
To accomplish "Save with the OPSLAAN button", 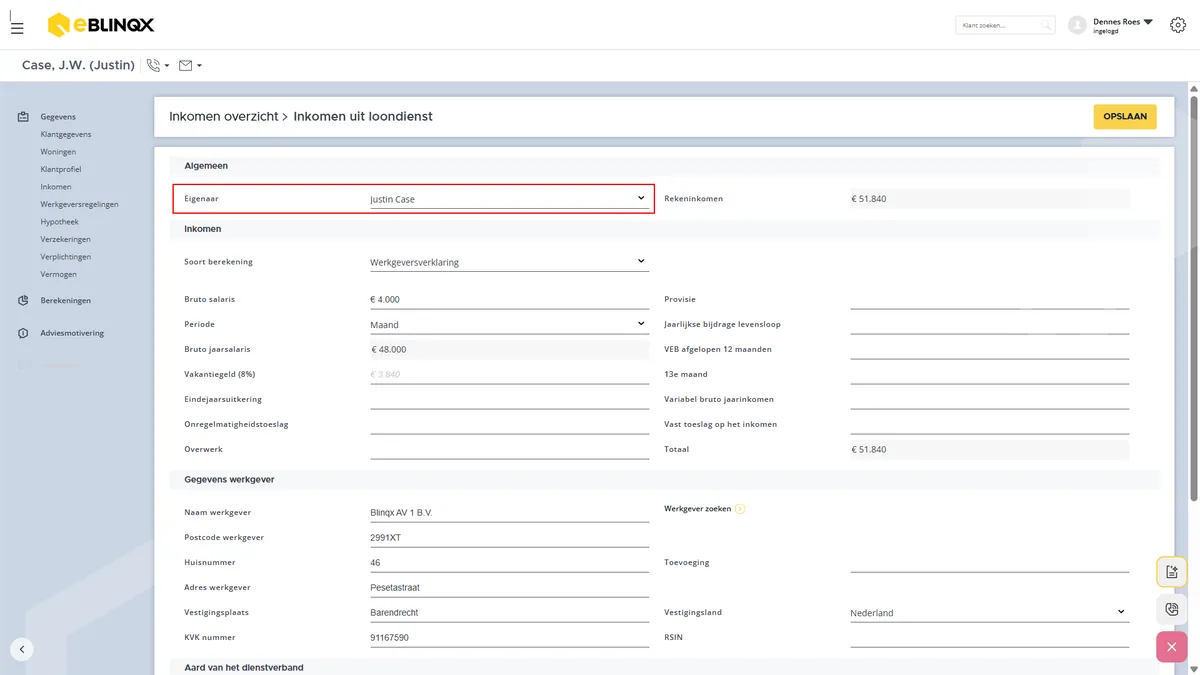I will pos(1125,117).
